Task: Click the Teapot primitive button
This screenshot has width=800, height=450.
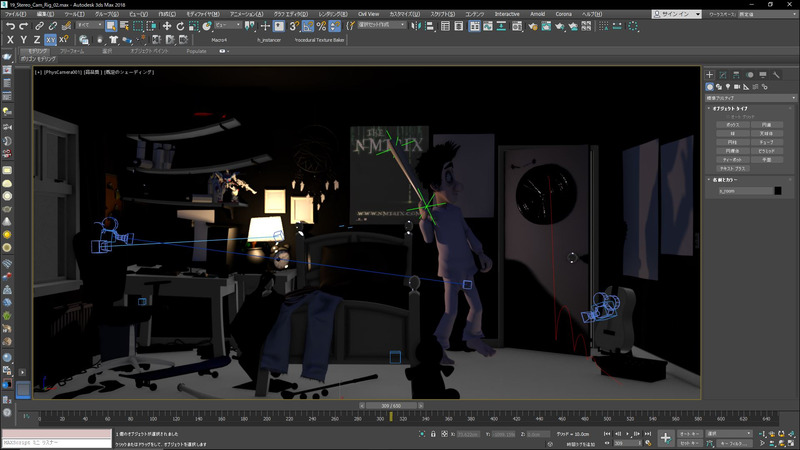Action: 733,160
